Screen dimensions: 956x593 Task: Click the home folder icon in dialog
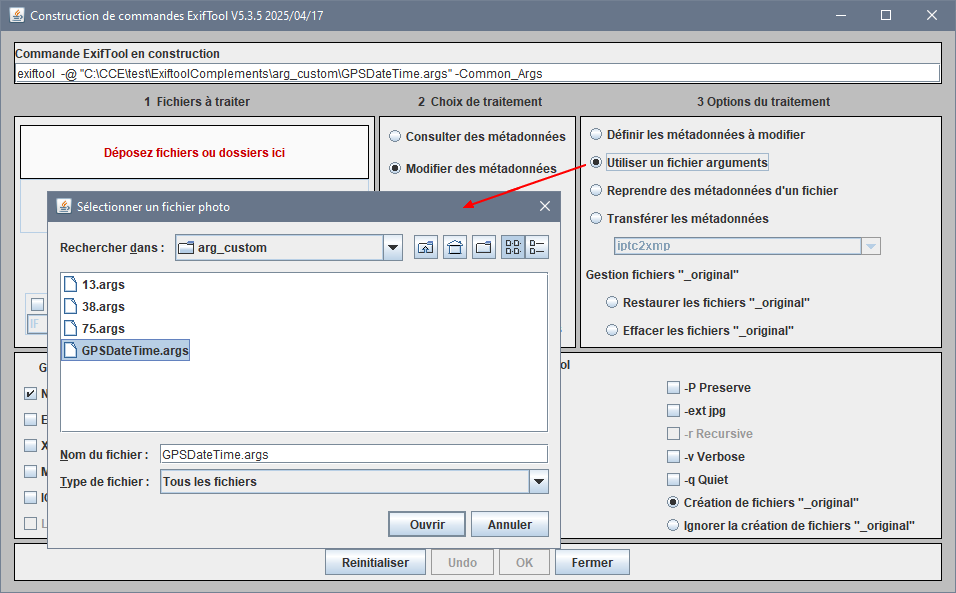[455, 247]
